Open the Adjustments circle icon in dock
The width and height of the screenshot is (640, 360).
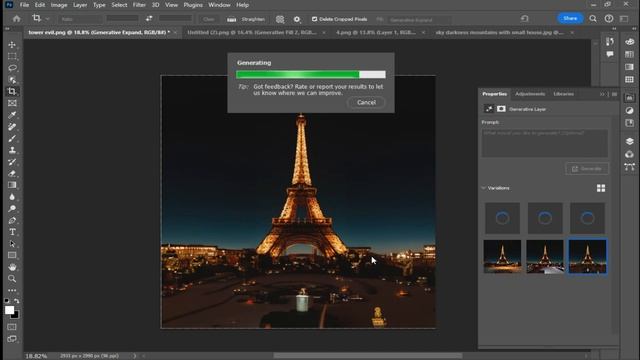coord(629,111)
